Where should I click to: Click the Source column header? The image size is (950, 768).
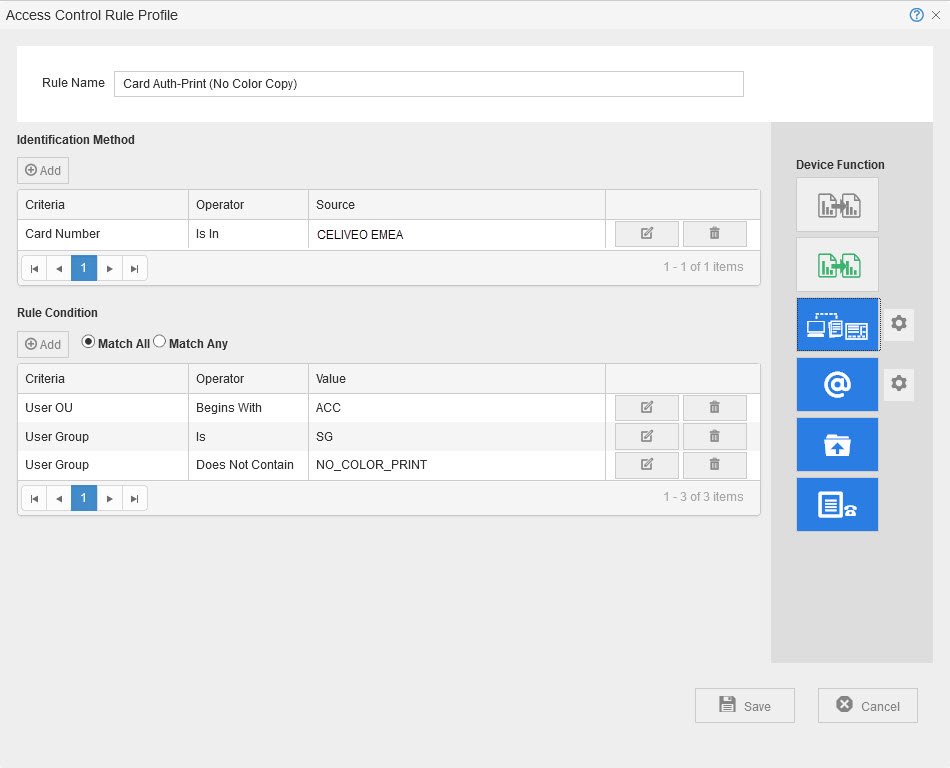tap(457, 205)
